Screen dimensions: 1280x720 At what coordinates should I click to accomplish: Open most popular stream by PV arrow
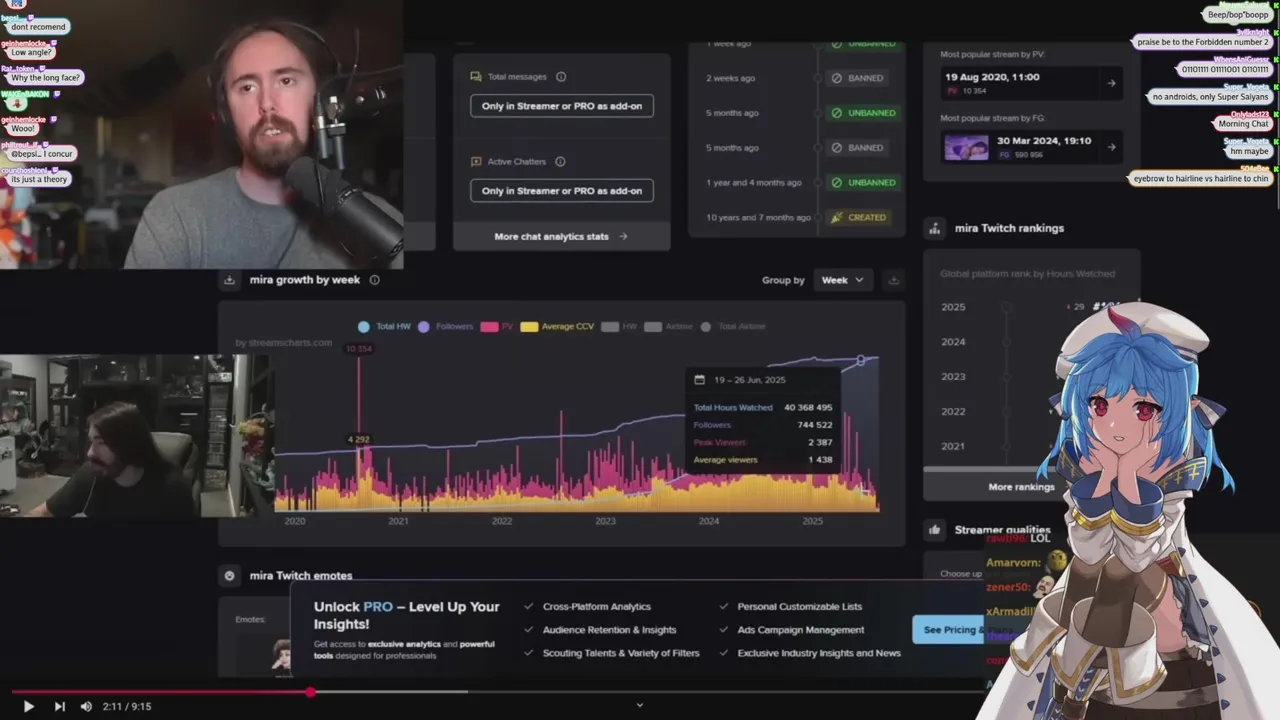click(x=1111, y=83)
